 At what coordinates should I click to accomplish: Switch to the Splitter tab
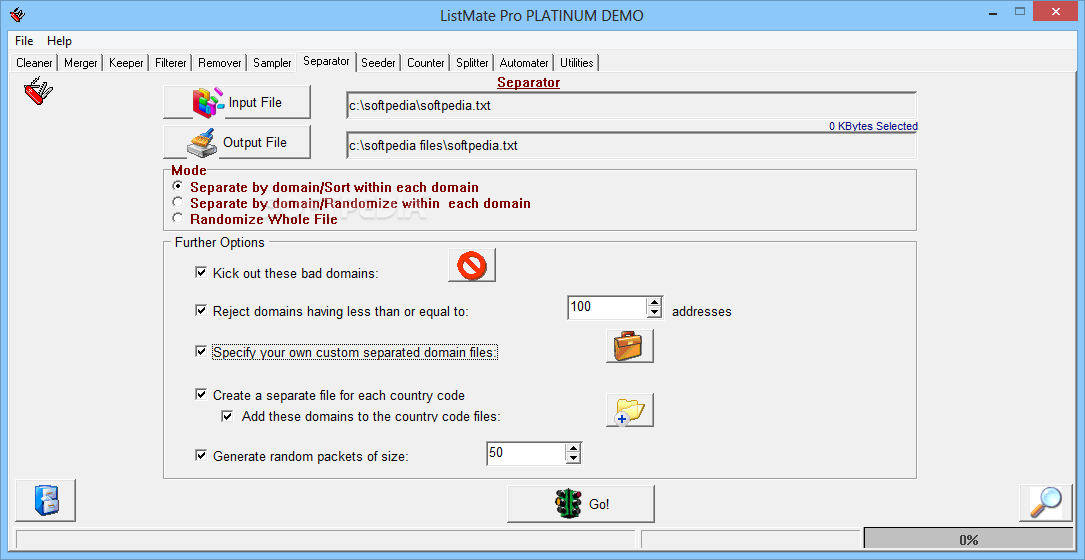pos(473,63)
